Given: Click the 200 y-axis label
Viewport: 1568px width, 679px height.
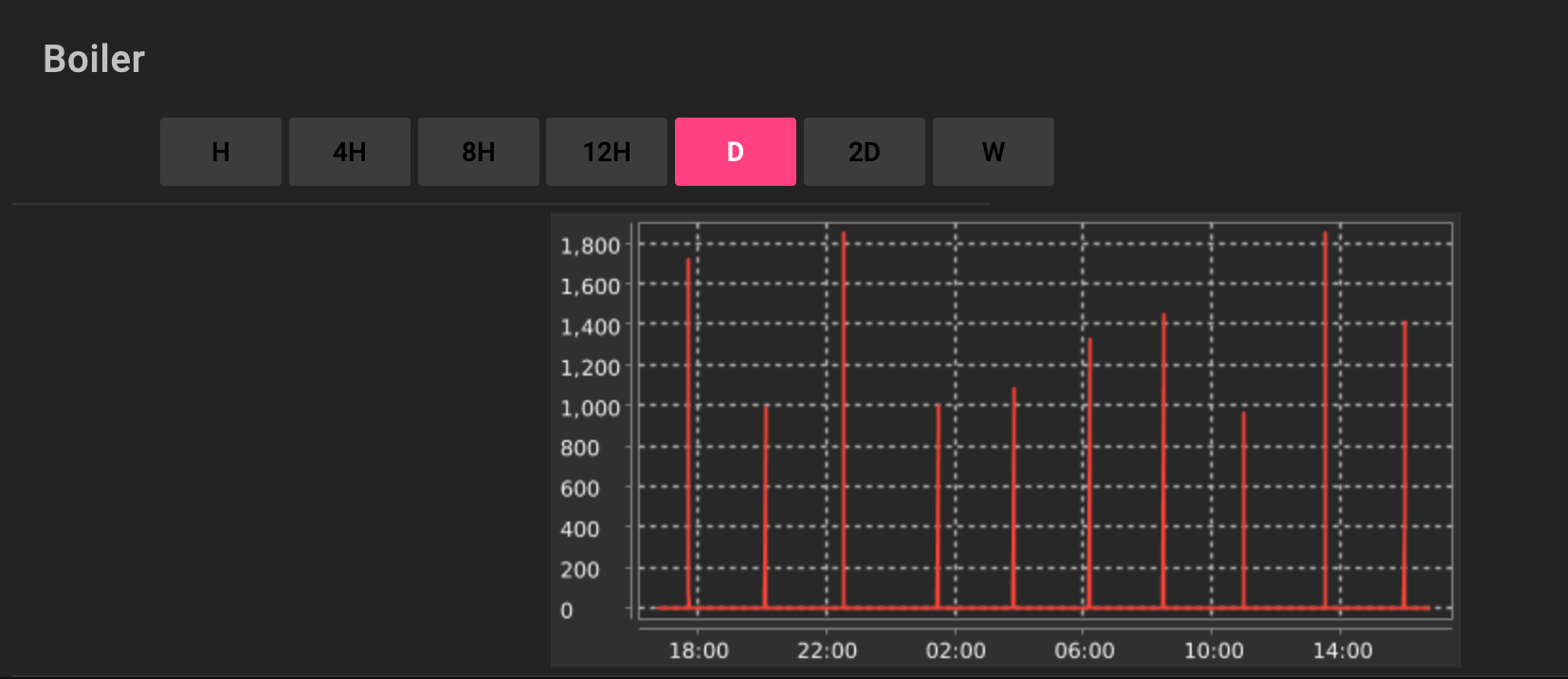Looking at the screenshot, I should (580, 570).
